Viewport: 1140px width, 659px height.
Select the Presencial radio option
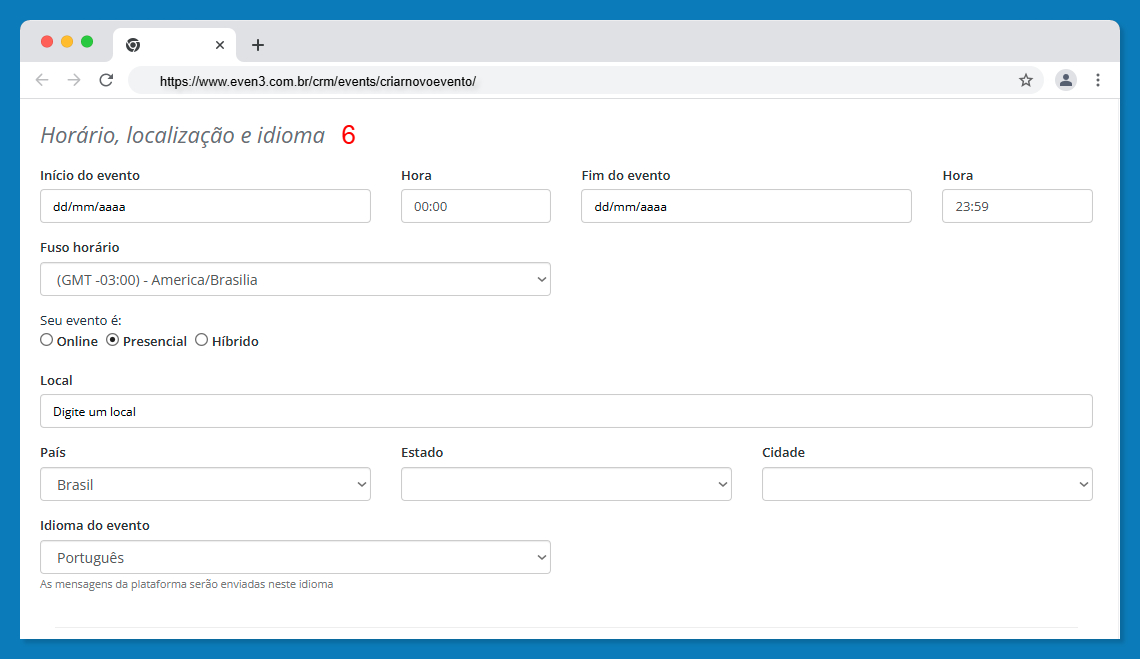coord(113,340)
